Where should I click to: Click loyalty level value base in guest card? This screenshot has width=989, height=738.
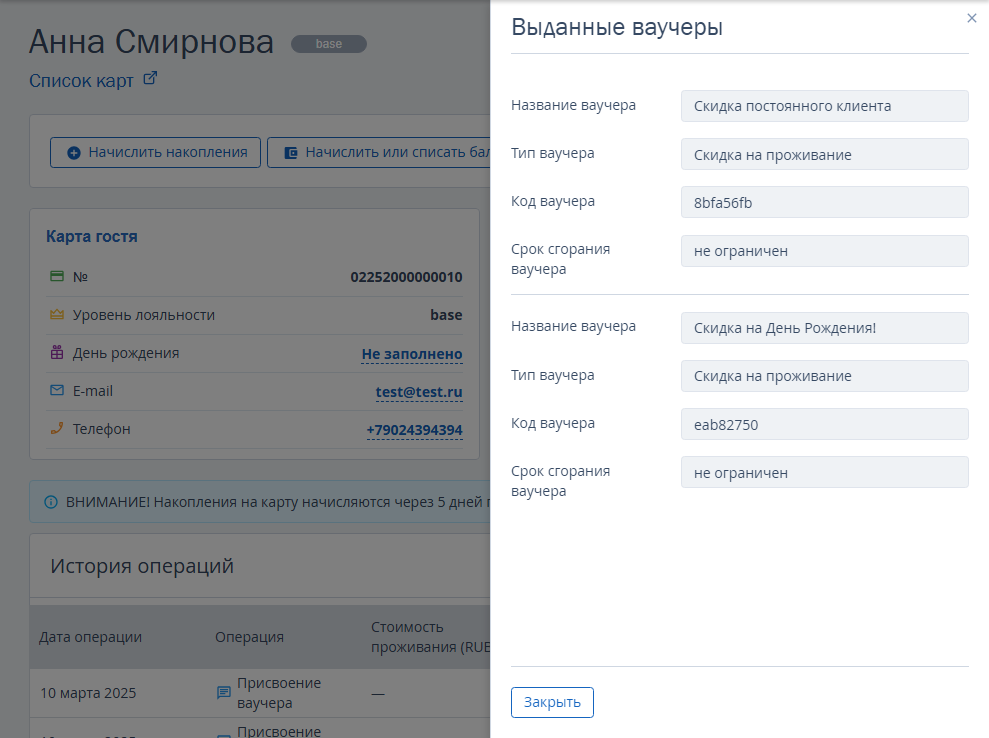(446, 315)
